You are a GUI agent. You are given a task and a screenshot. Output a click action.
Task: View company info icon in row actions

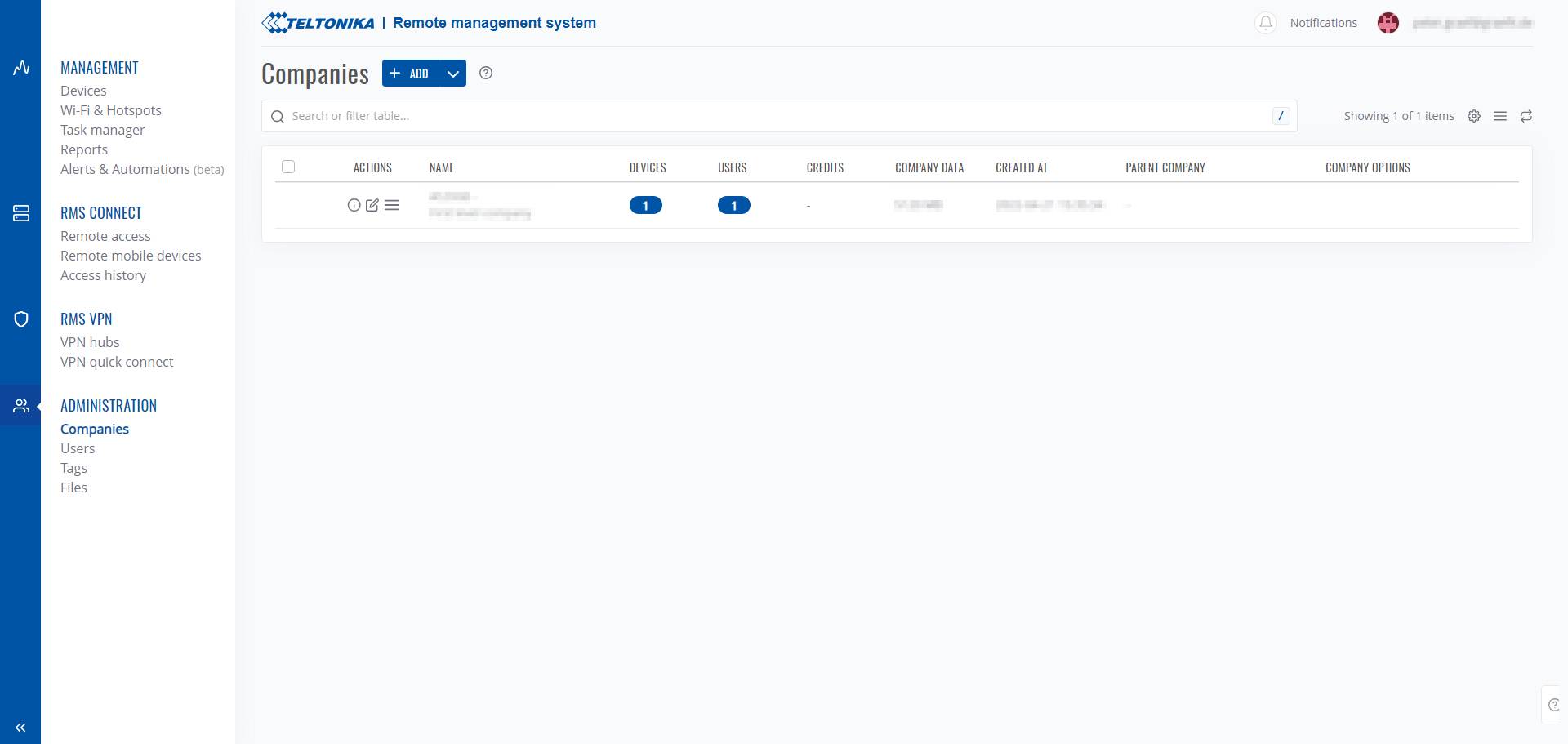(x=354, y=205)
